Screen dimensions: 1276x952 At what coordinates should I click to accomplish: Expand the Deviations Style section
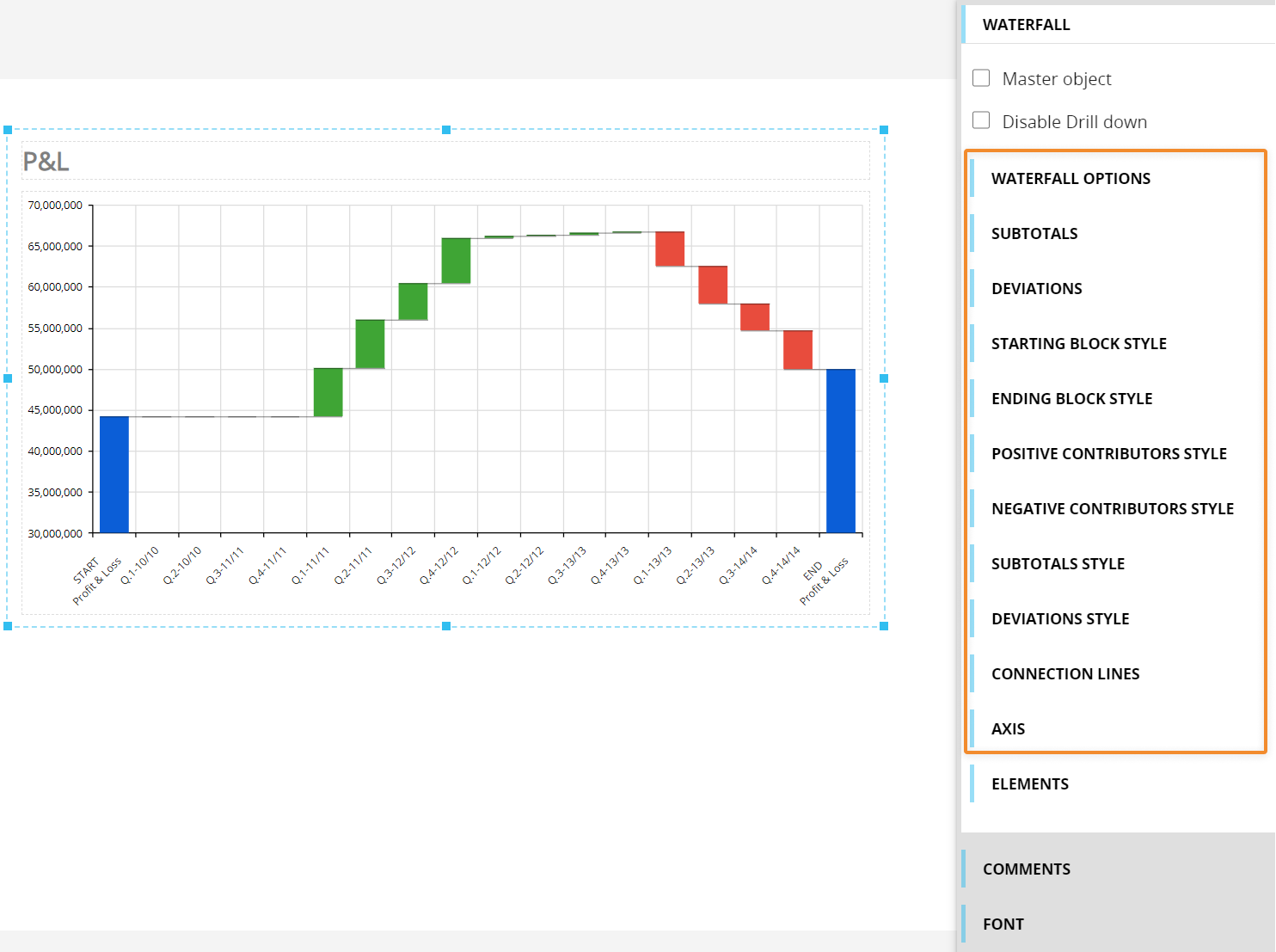(1060, 619)
